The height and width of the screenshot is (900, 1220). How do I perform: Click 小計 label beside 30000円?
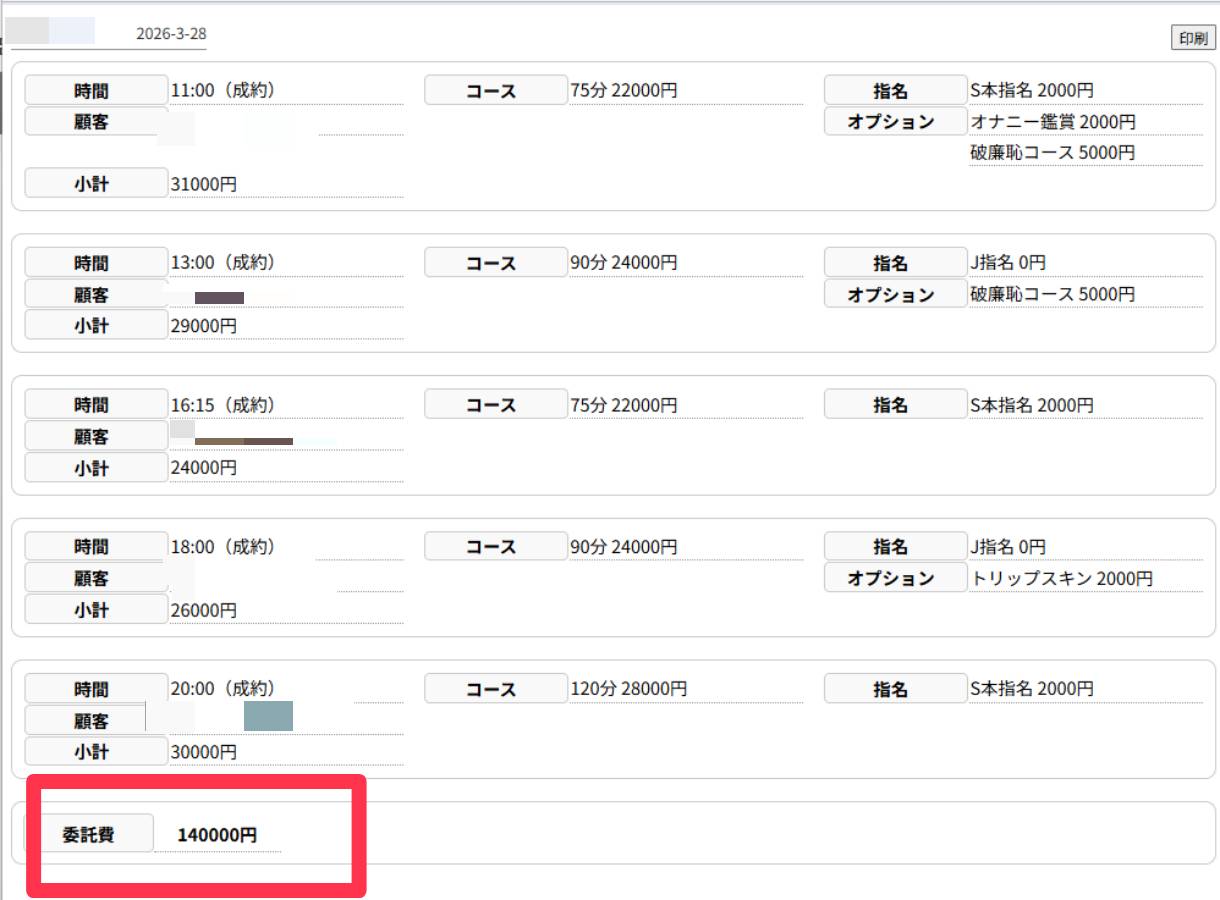pyautogui.click(x=96, y=752)
